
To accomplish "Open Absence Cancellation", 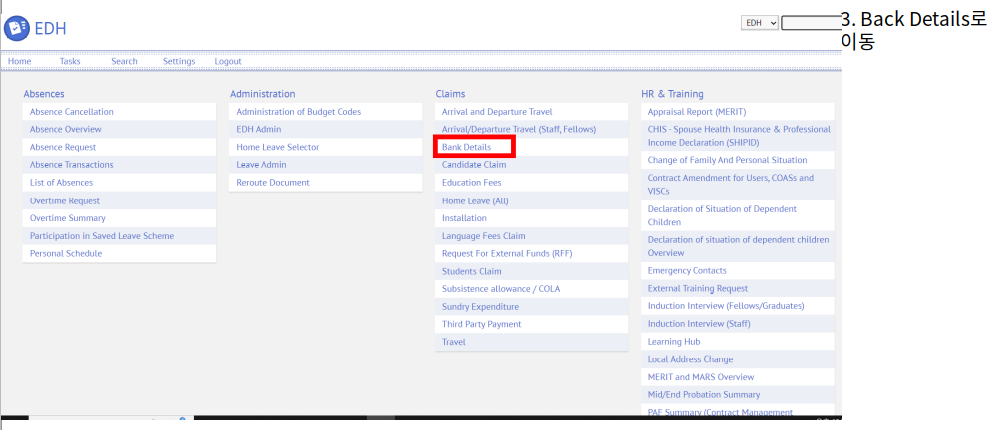I will pyautogui.click(x=72, y=112).
